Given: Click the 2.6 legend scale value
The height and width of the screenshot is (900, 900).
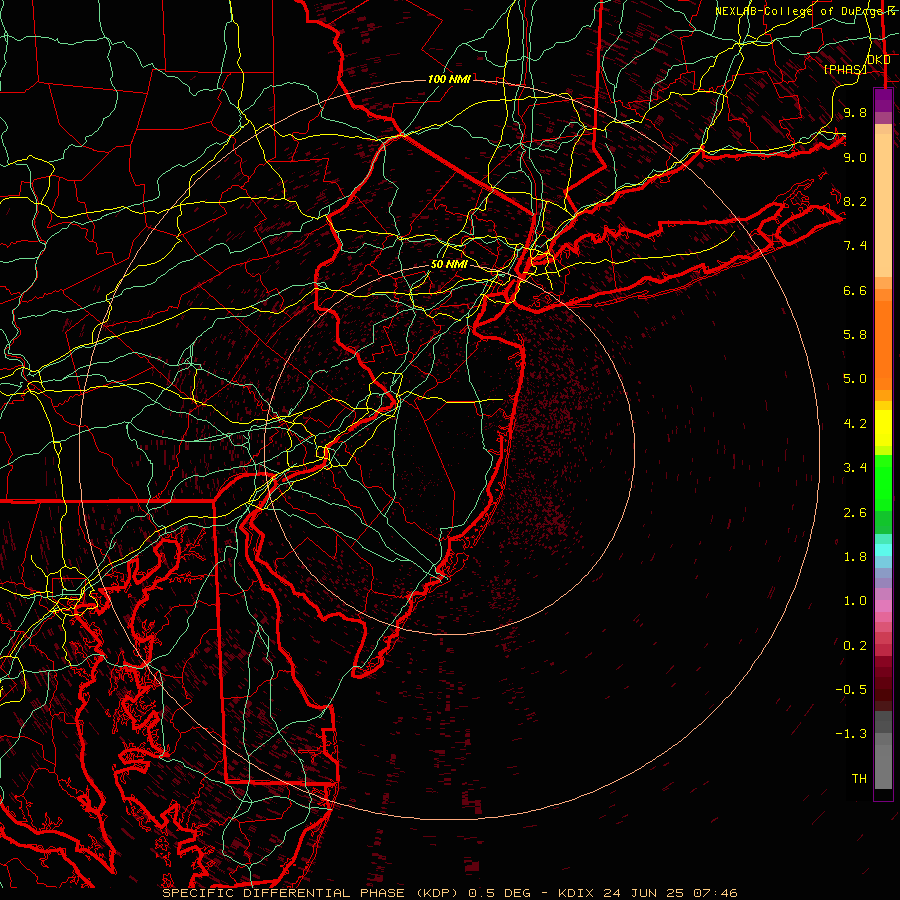Looking at the screenshot, I should click(855, 513).
